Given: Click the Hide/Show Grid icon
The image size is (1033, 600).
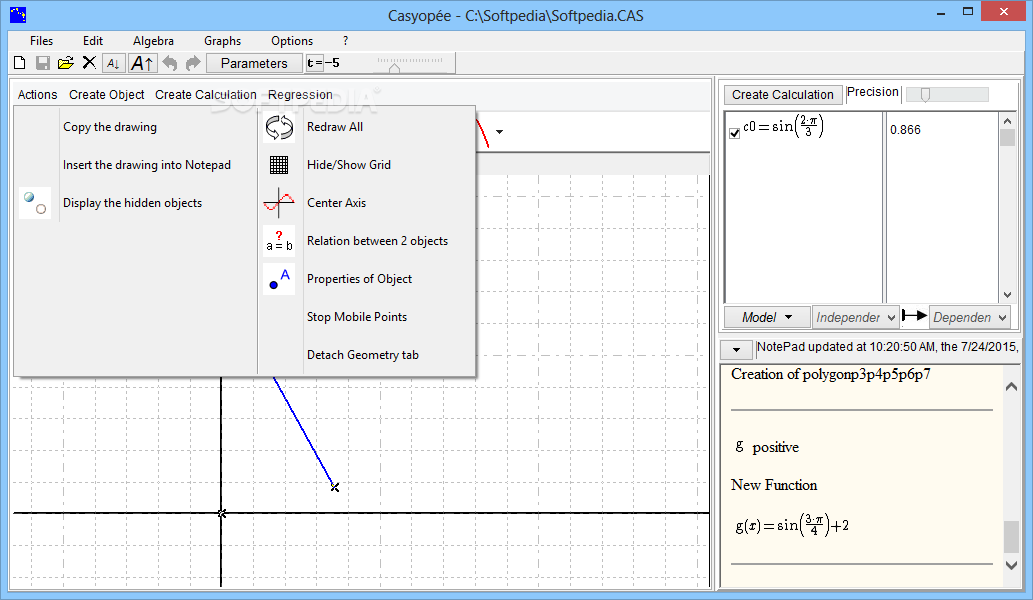Looking at the screenshot, I should coord(279,165).
